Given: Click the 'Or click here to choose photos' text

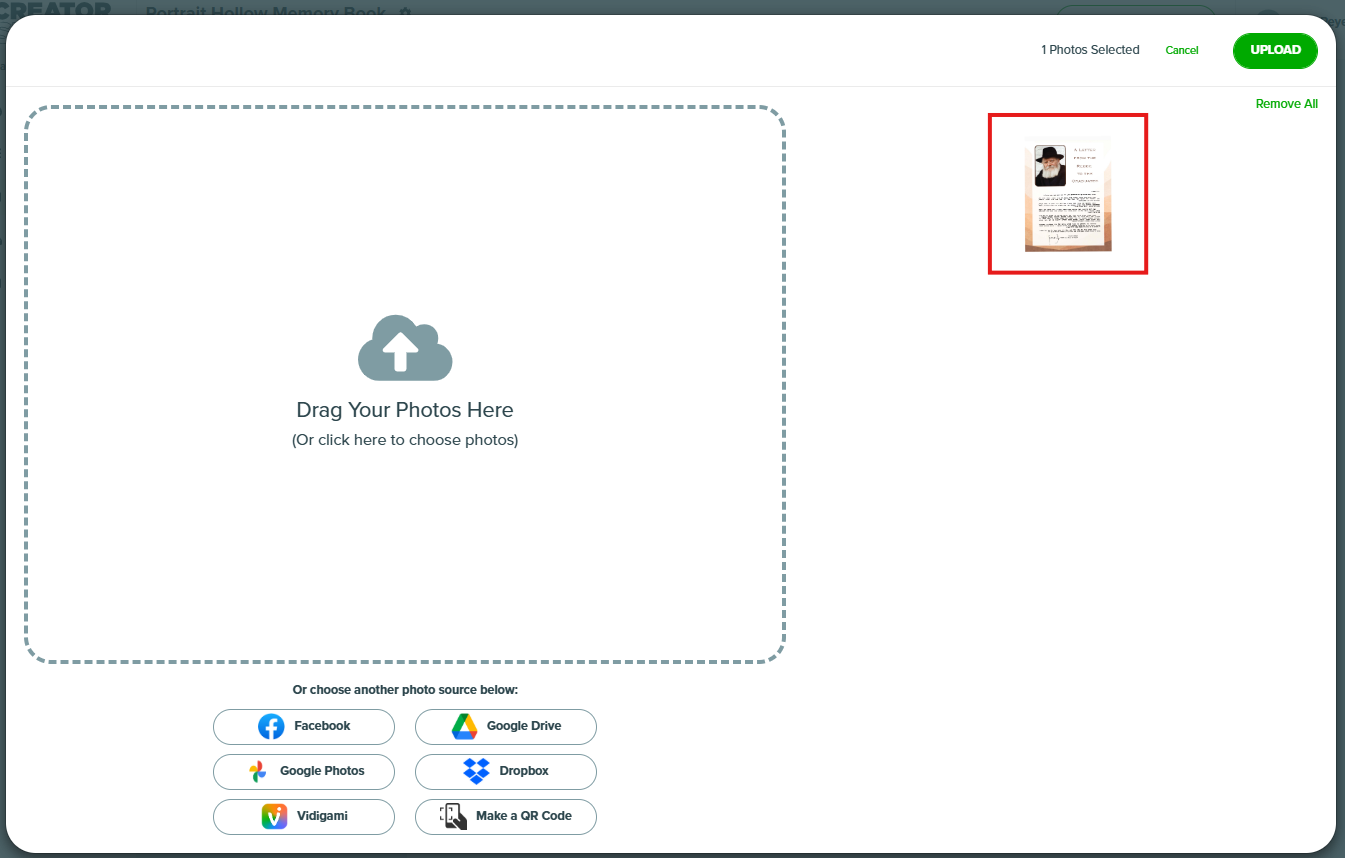Looking at the screenshot, I should tap(405, 440).
